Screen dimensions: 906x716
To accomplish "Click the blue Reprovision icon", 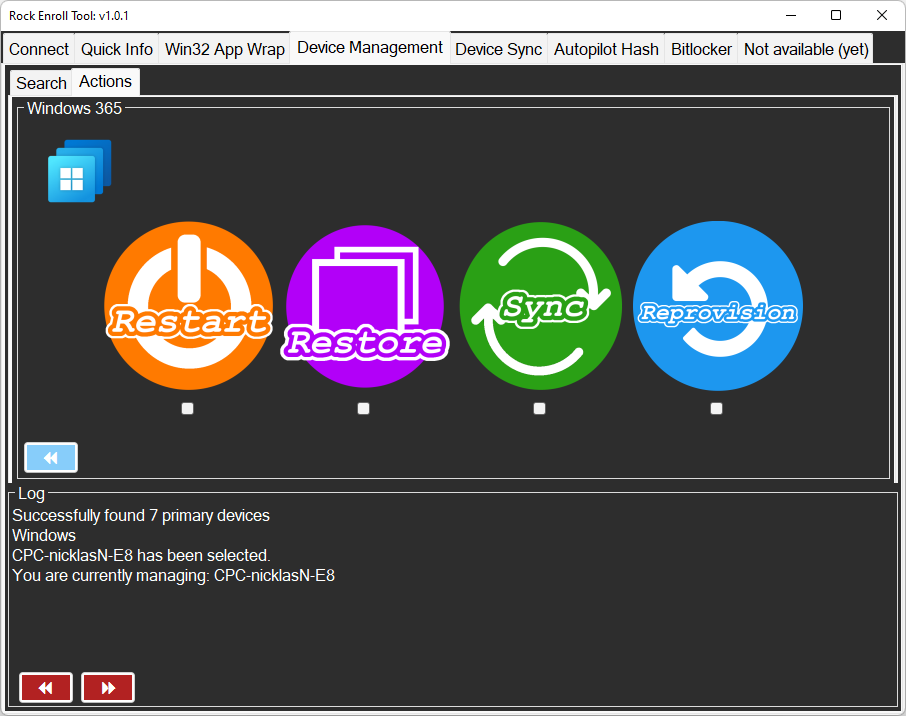I will coord(717,306).
